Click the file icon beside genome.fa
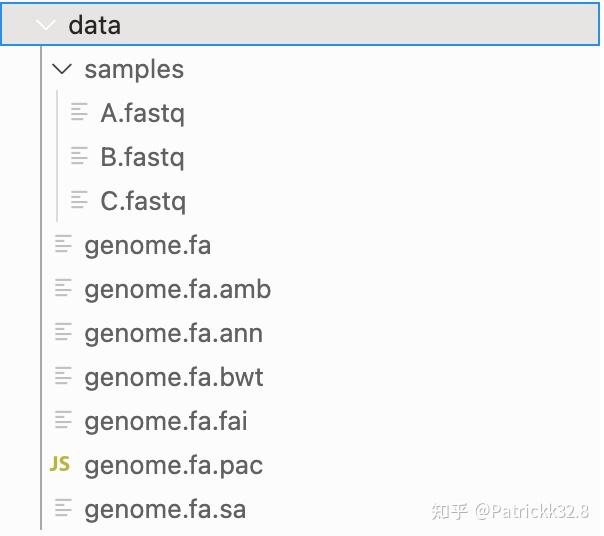The image size is (604, 536). click(64, 245)
